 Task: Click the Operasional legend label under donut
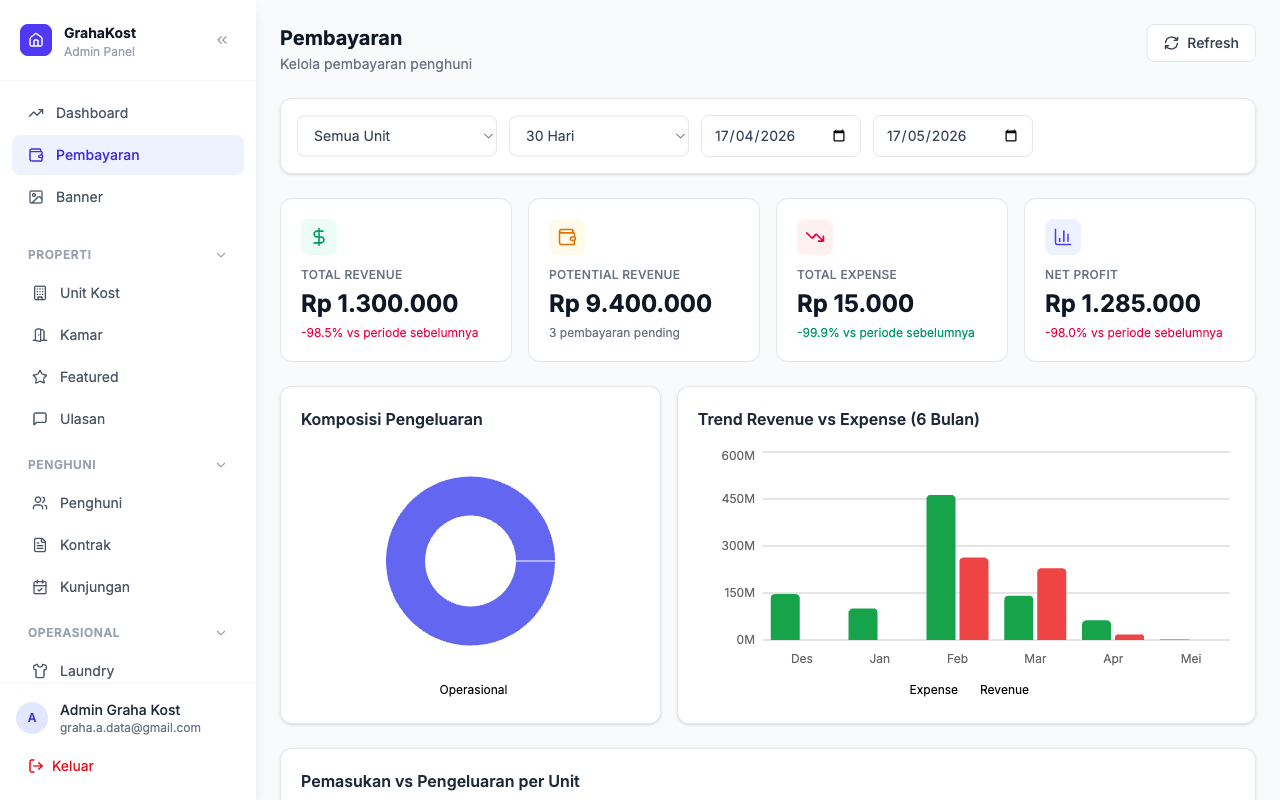point(473,690)
